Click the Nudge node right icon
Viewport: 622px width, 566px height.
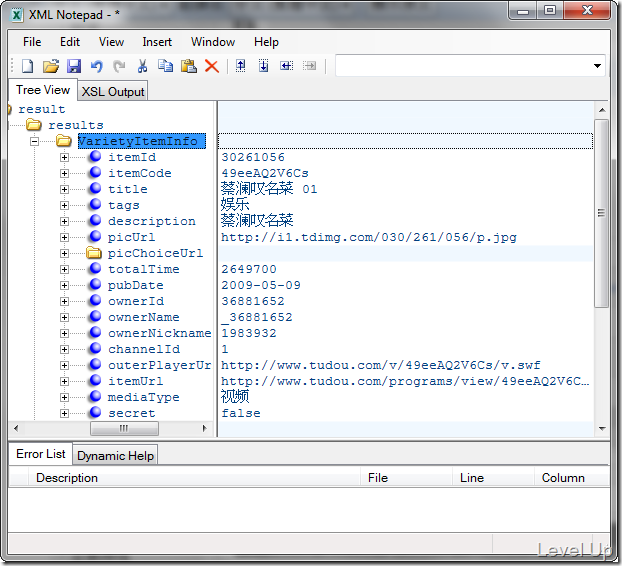(x=309, y=66)
